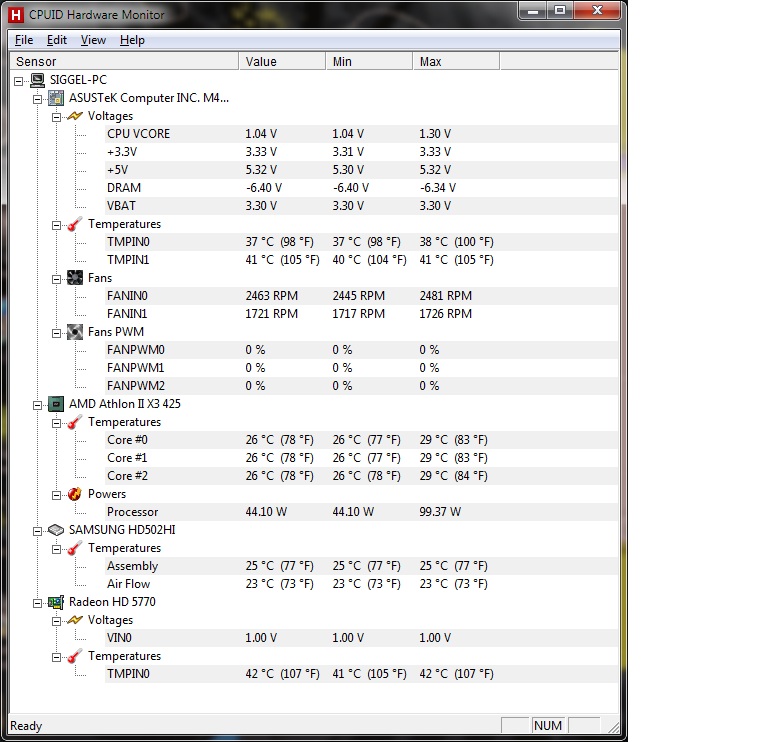Collapse the Fans group
Viewport: 768px width, 742px height.
tap(56, 279)
